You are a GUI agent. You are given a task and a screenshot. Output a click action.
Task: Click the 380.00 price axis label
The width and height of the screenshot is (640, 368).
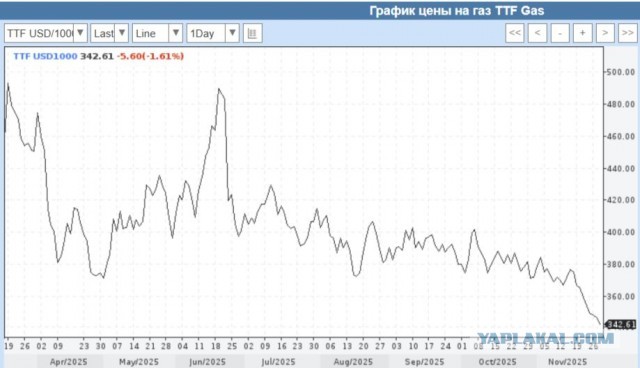(x=621, y=264)
